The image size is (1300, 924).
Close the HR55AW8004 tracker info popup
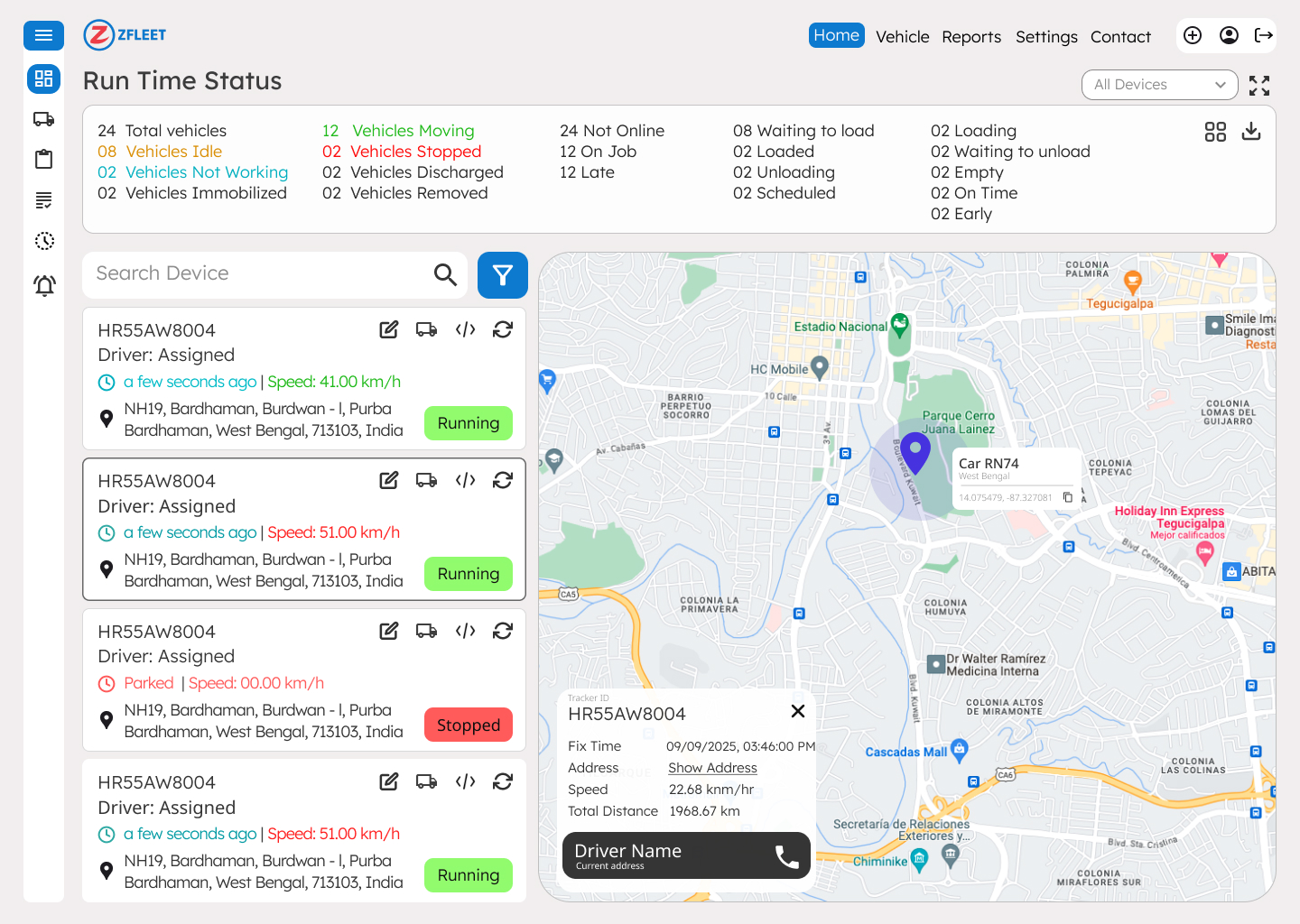(797, 711)
